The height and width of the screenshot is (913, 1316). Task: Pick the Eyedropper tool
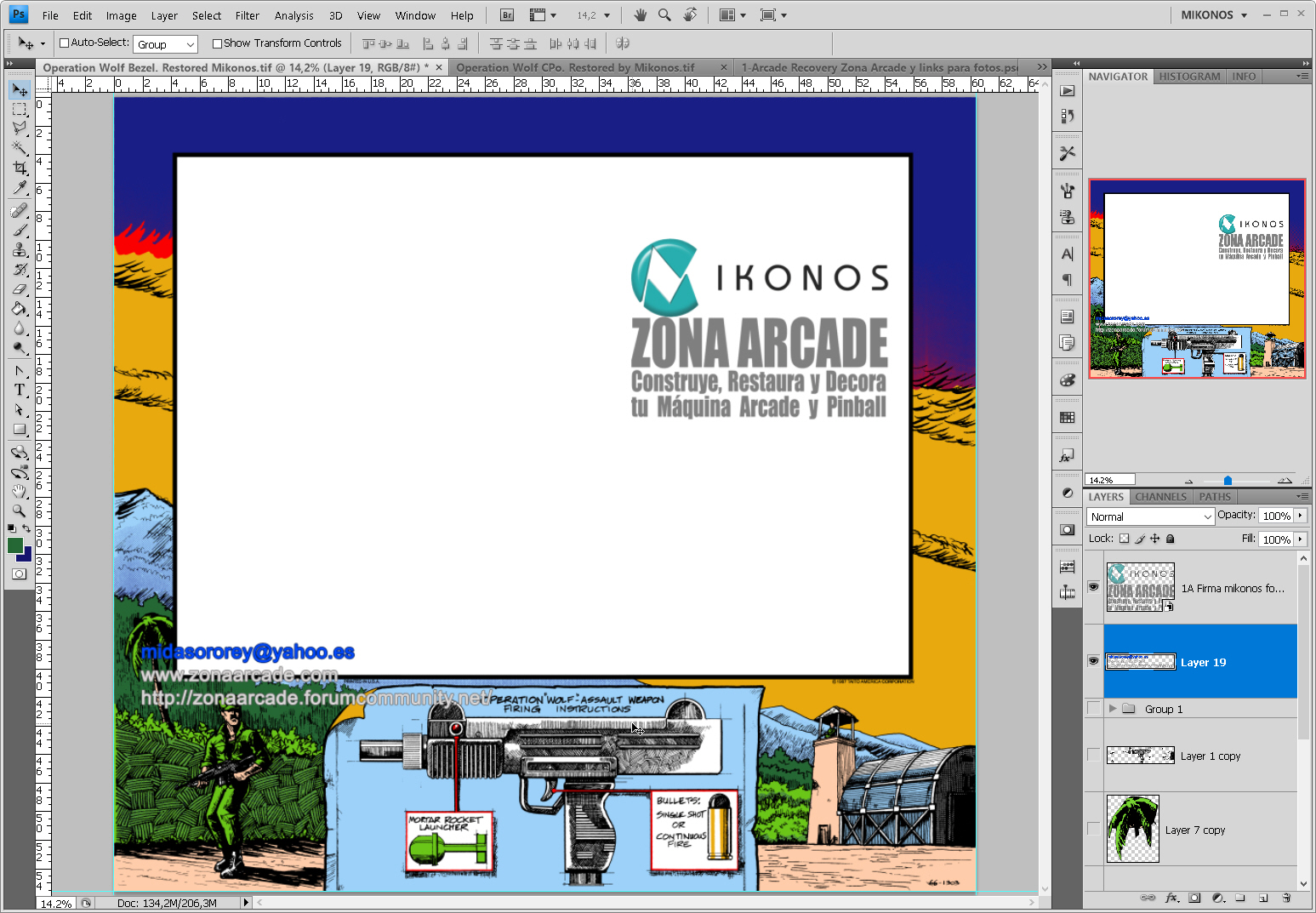[20, 188]
